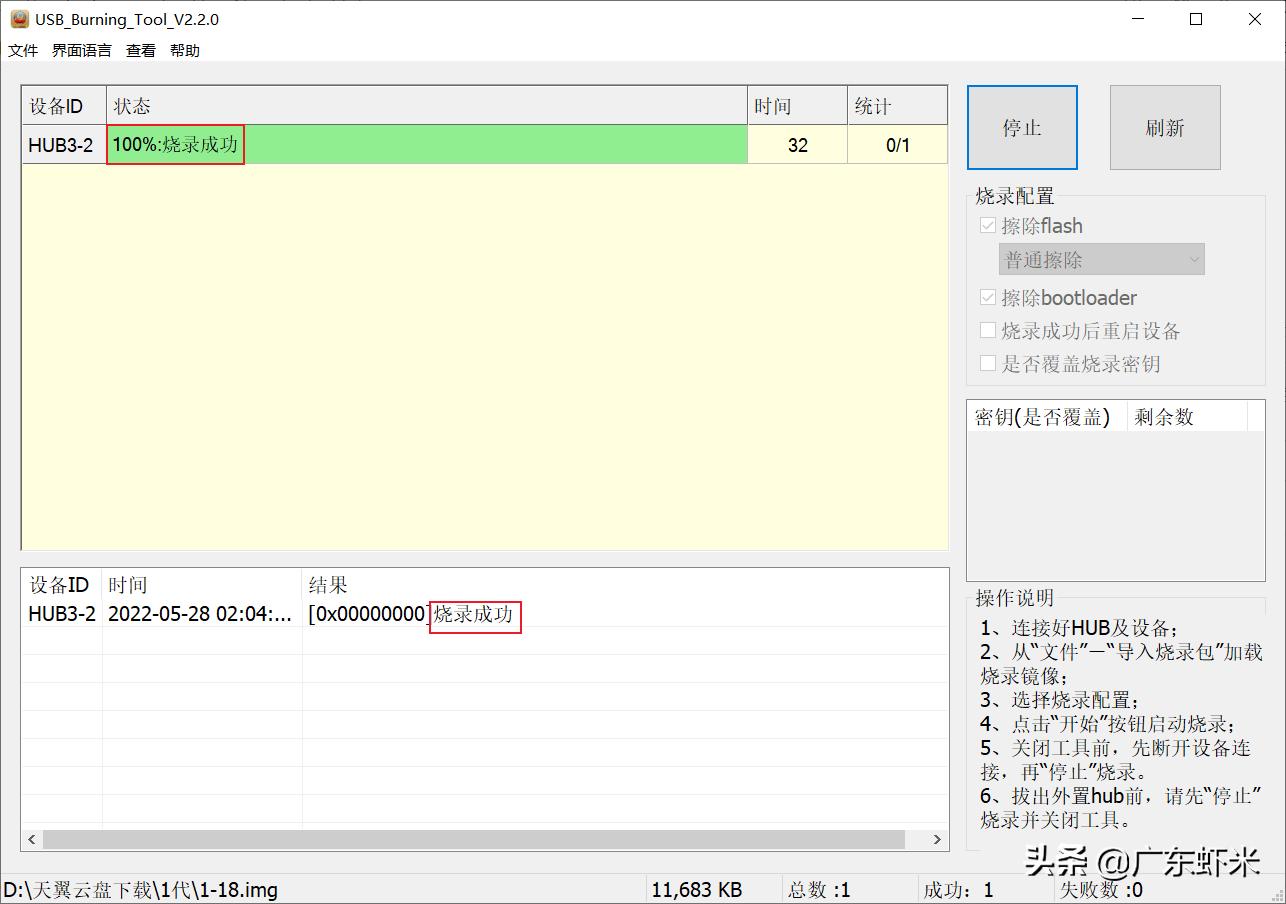Open the 界面语言 language menu
This screenshot has width=1286, height=904.
pos(81,50)
